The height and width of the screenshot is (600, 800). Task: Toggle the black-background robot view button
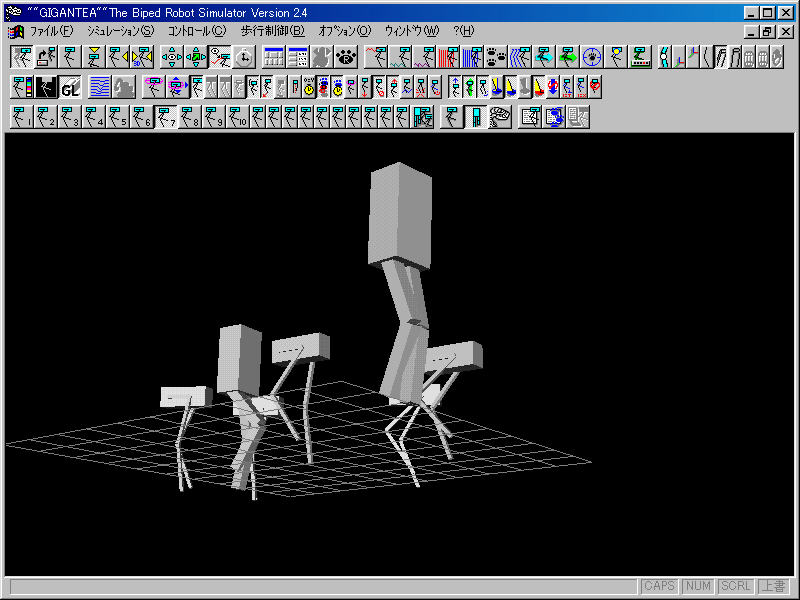(x=46, y=87)
